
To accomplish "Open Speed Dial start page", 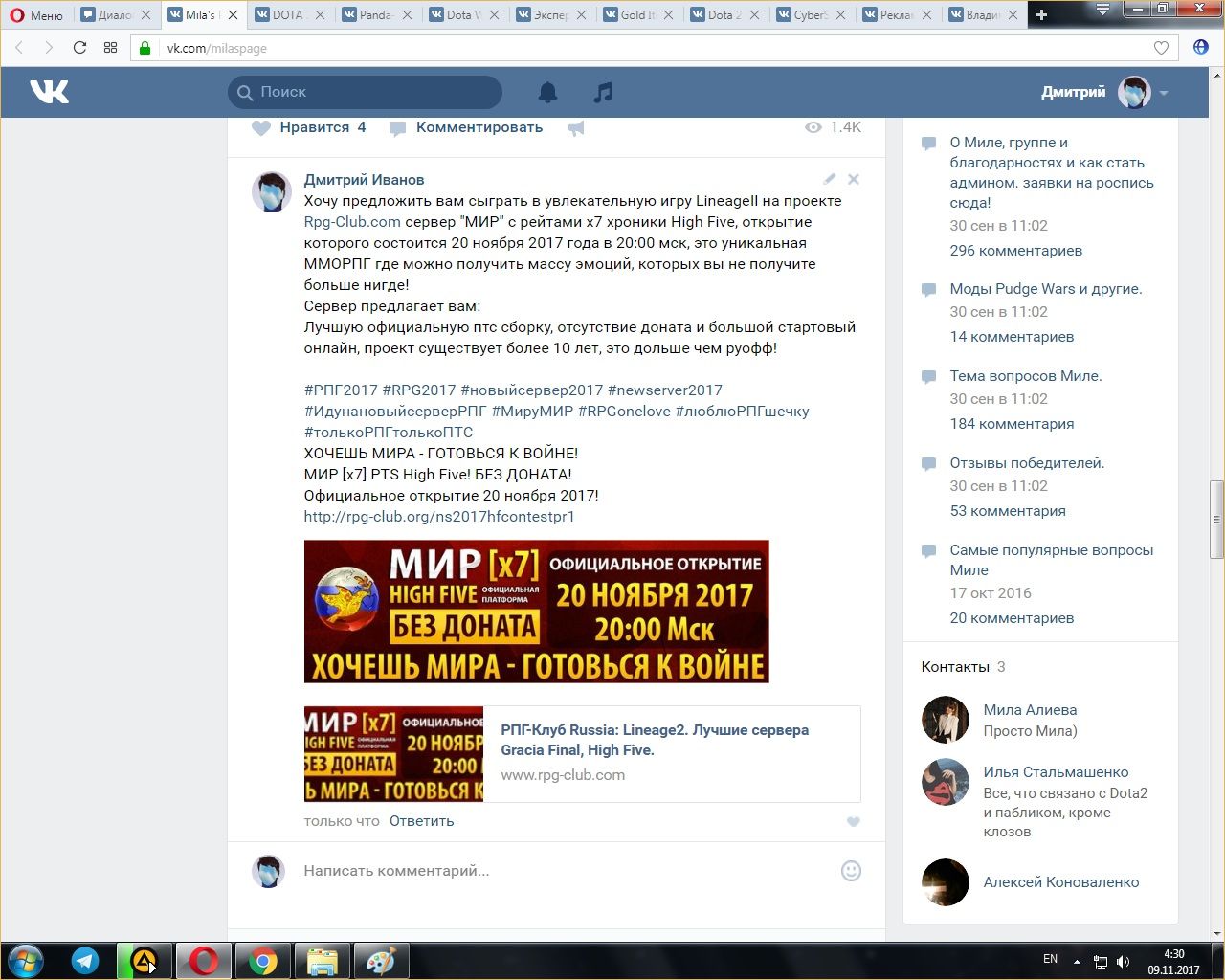I will pos(110,48).
